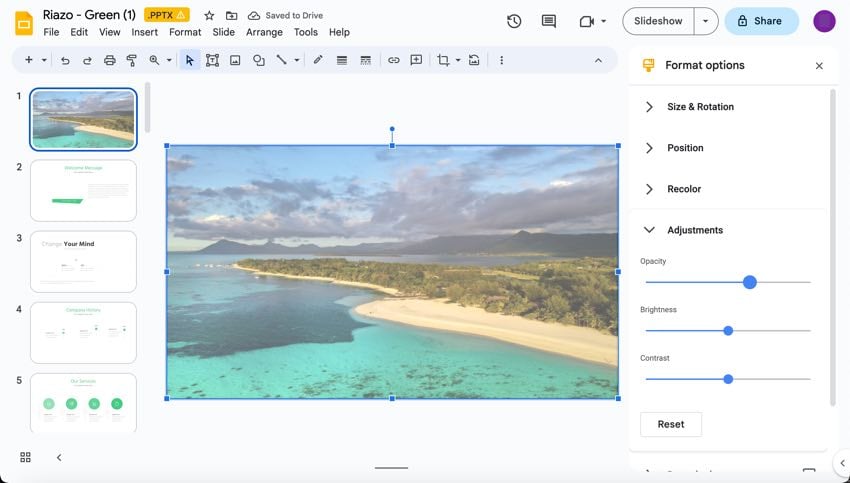Click the undo arrow in toolbar
Viewport: 850px width, 483px height.
click(x=65, y=60)
